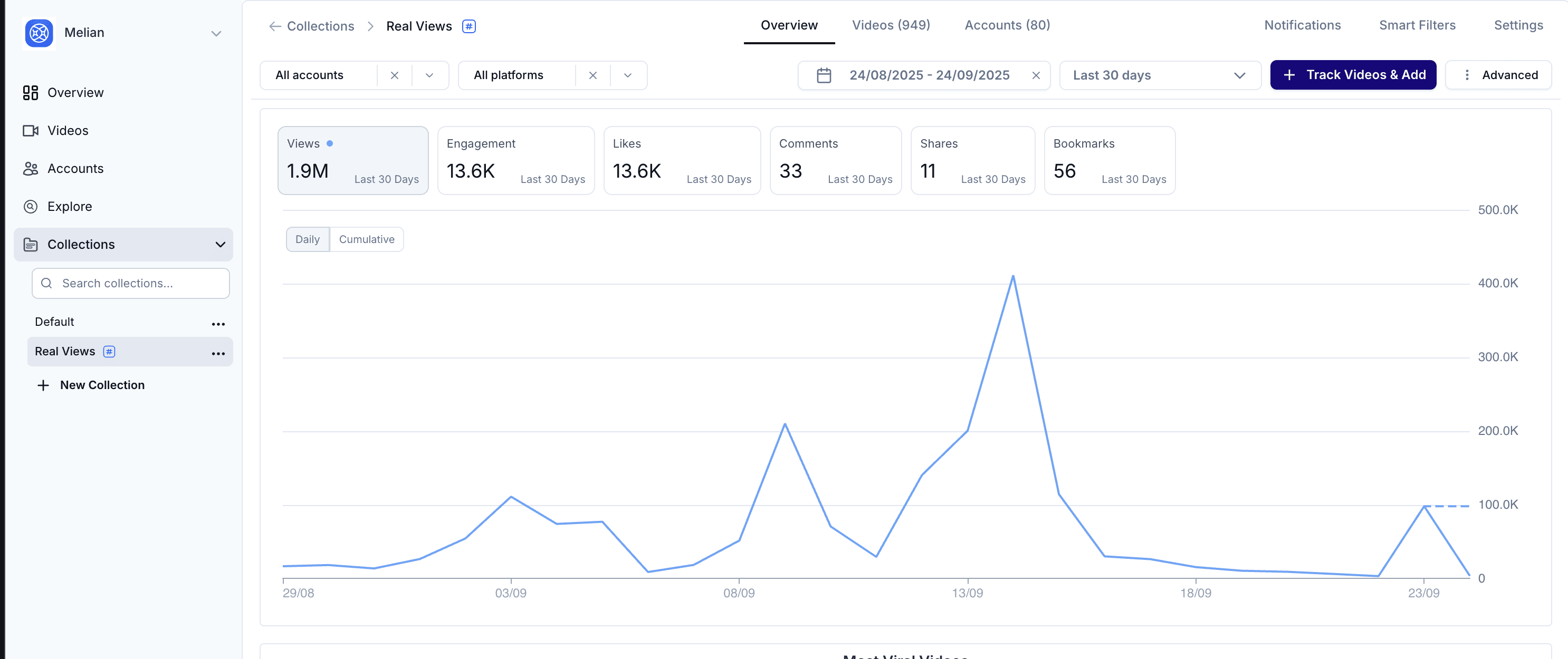Image resolution: width=1568 pixels, height=659 pixels.
Task: Switch to Videos (949) tab
Action: (x=891, y=25)
